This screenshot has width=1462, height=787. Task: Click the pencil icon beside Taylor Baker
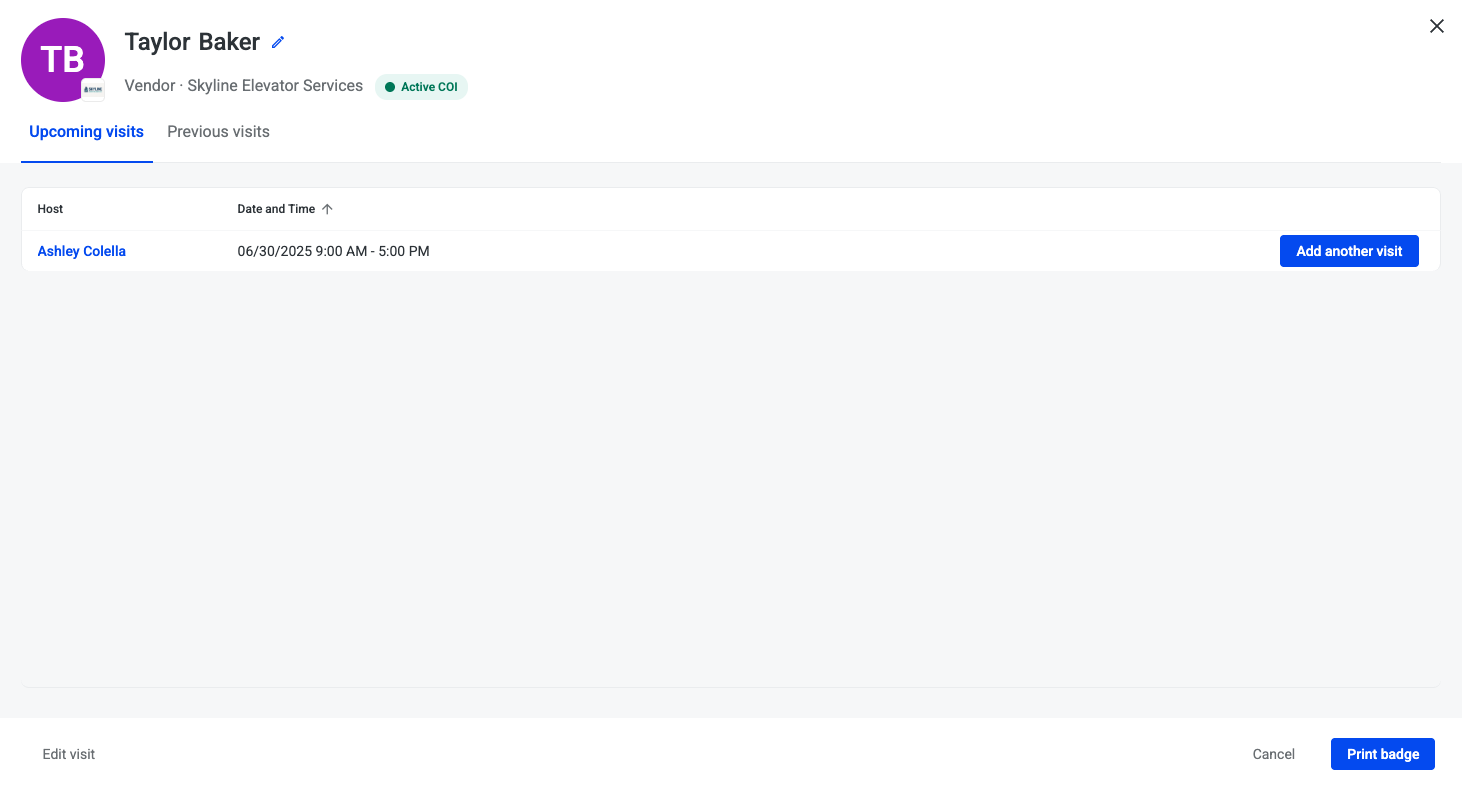coord(278,42)
